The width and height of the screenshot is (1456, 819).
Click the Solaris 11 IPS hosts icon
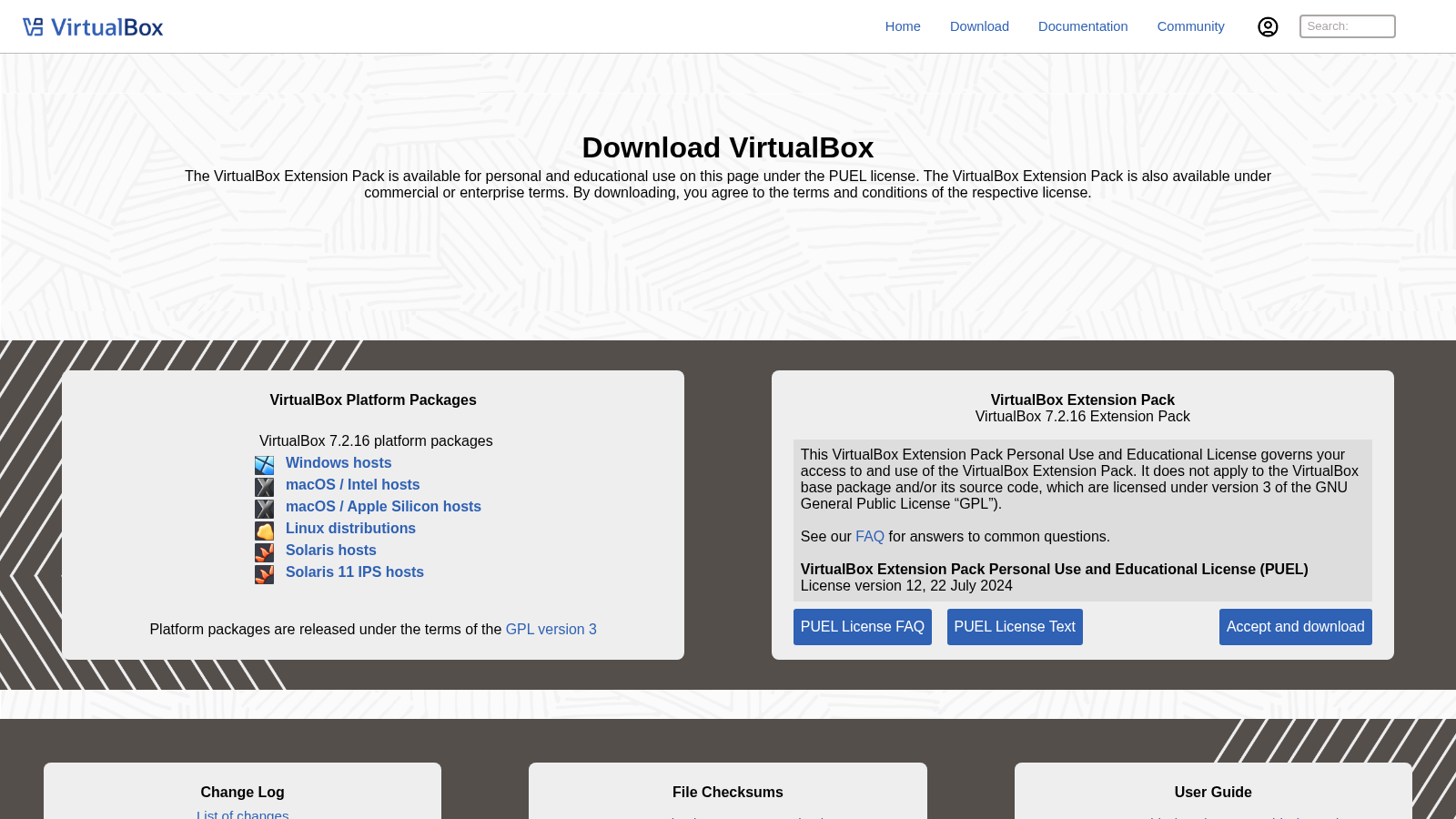pos(264,574)
